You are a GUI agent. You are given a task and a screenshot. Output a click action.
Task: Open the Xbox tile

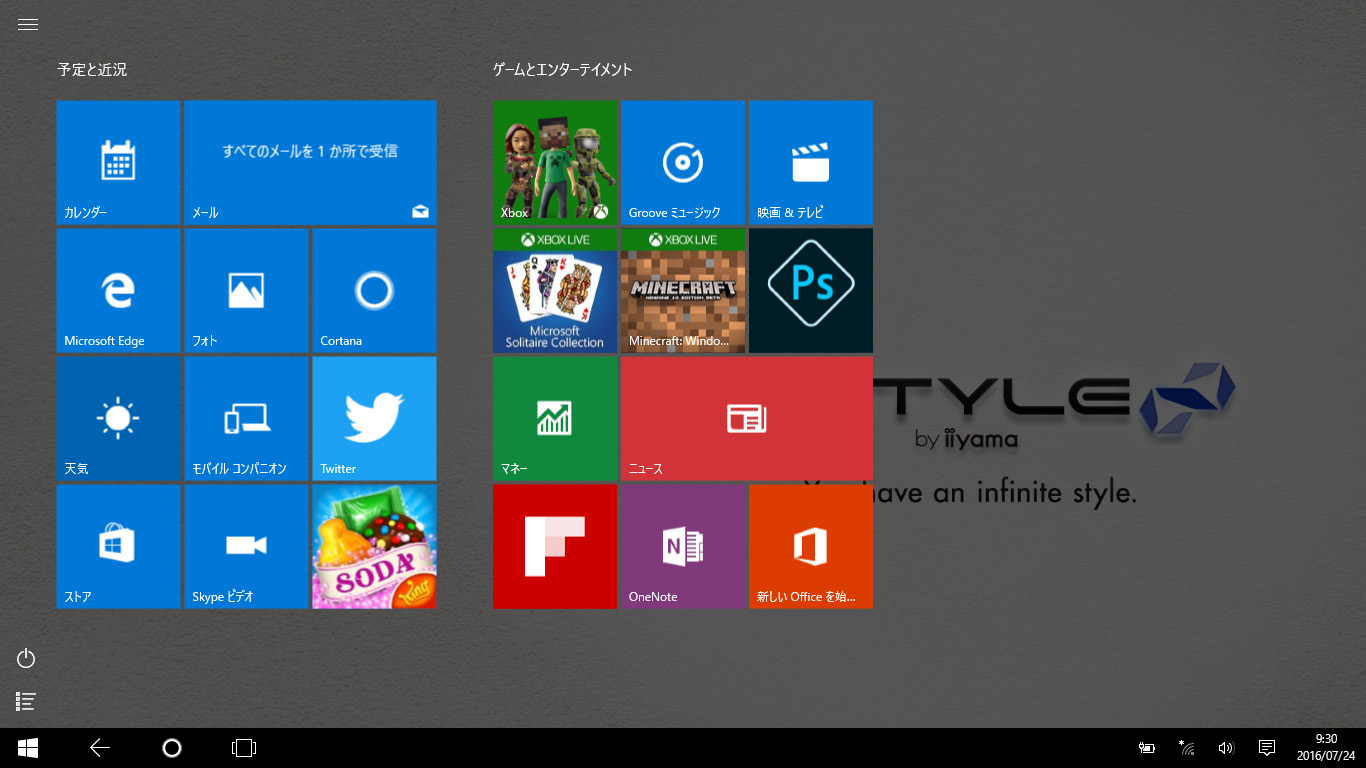point(555,162)
